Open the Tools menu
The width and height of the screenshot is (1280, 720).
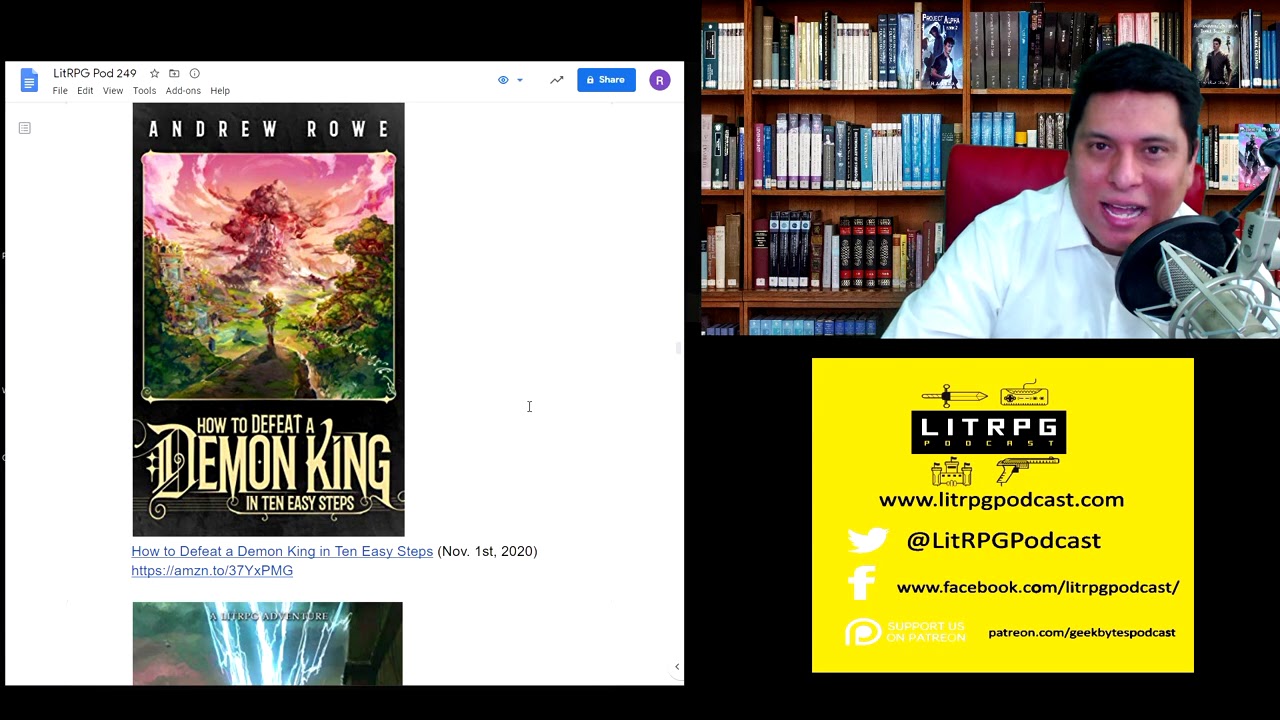pos(144,91)
